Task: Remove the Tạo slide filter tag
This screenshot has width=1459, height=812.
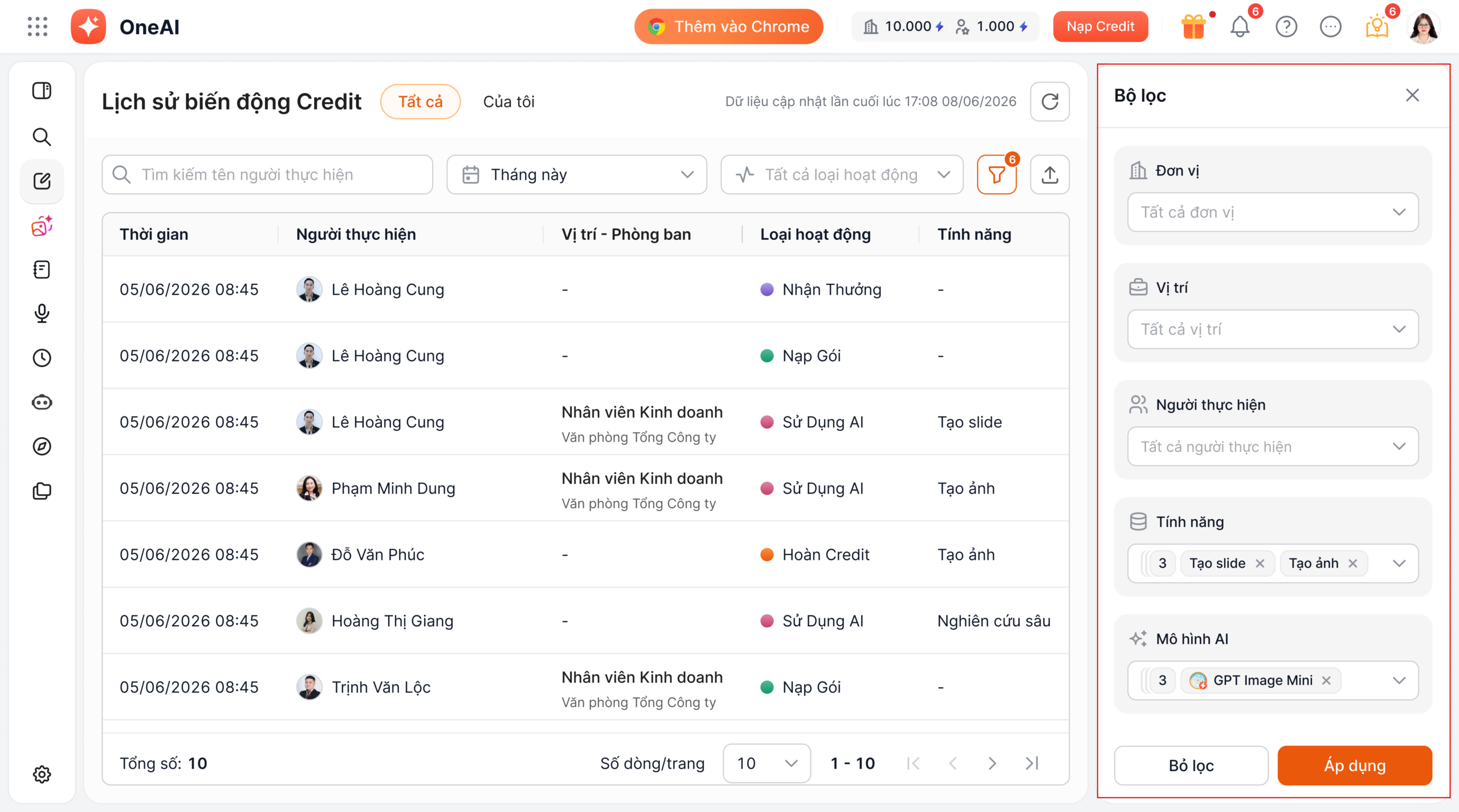Action: click(x=1260, y=564)
